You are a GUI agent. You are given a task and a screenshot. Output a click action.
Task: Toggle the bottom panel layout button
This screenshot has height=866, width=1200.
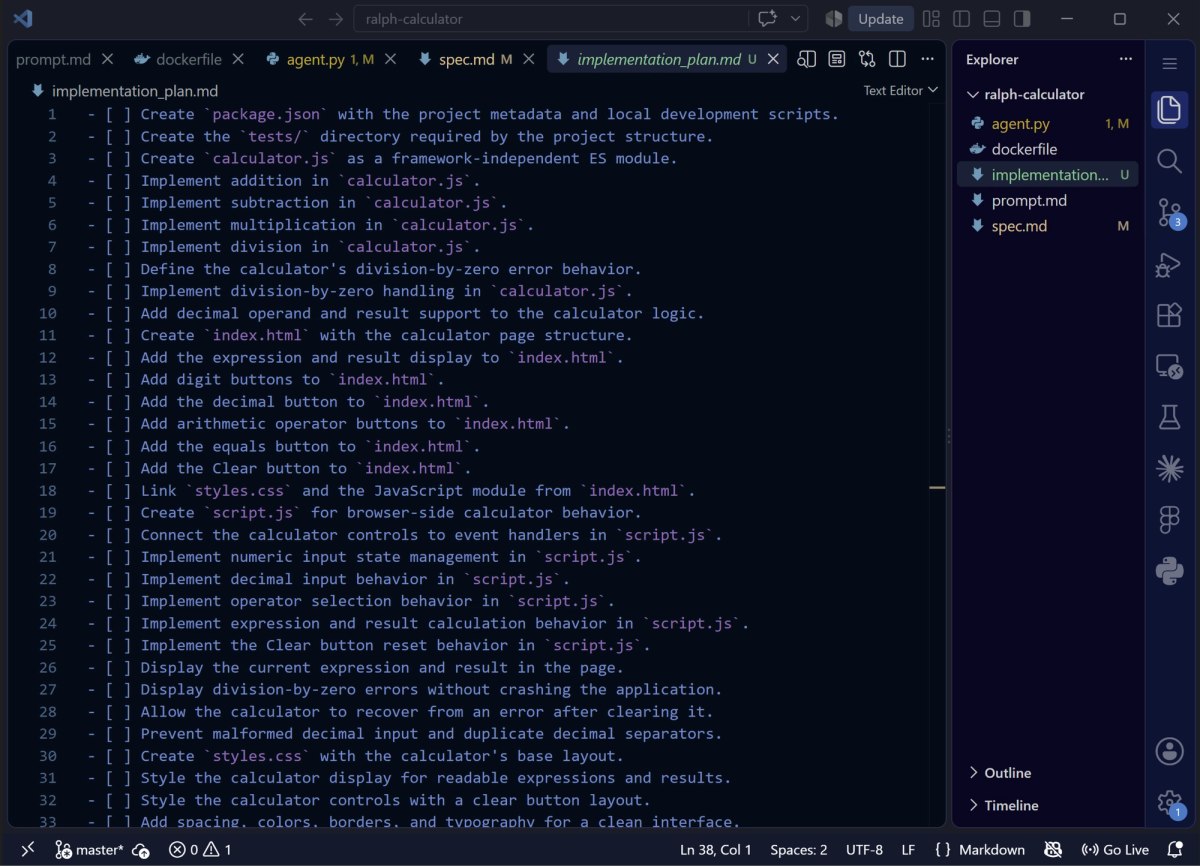[992, 19]
